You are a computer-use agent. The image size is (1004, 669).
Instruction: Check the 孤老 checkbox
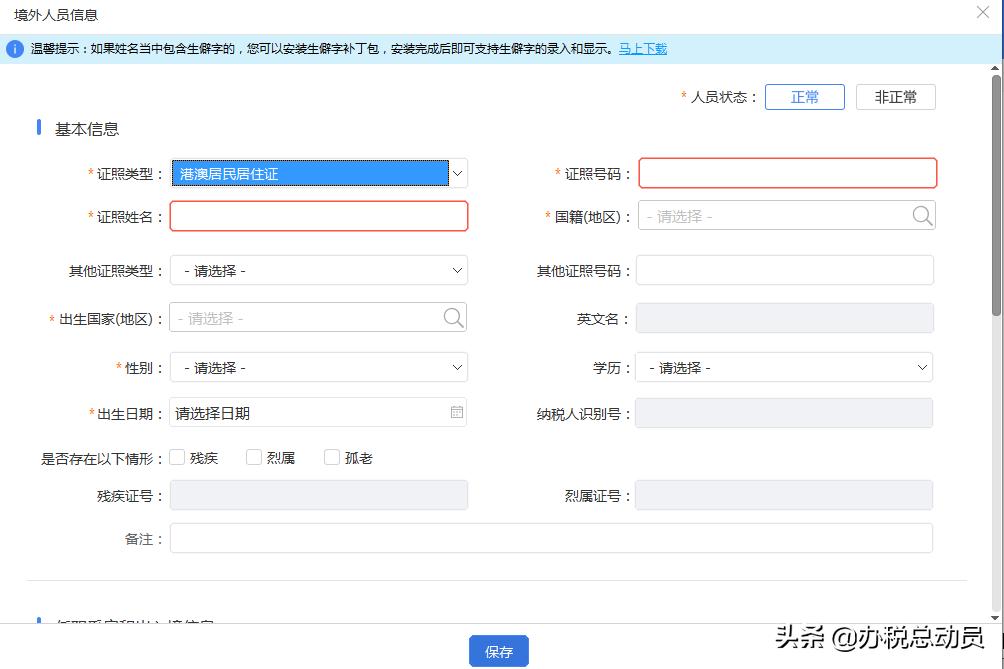[x=331, y=456]
